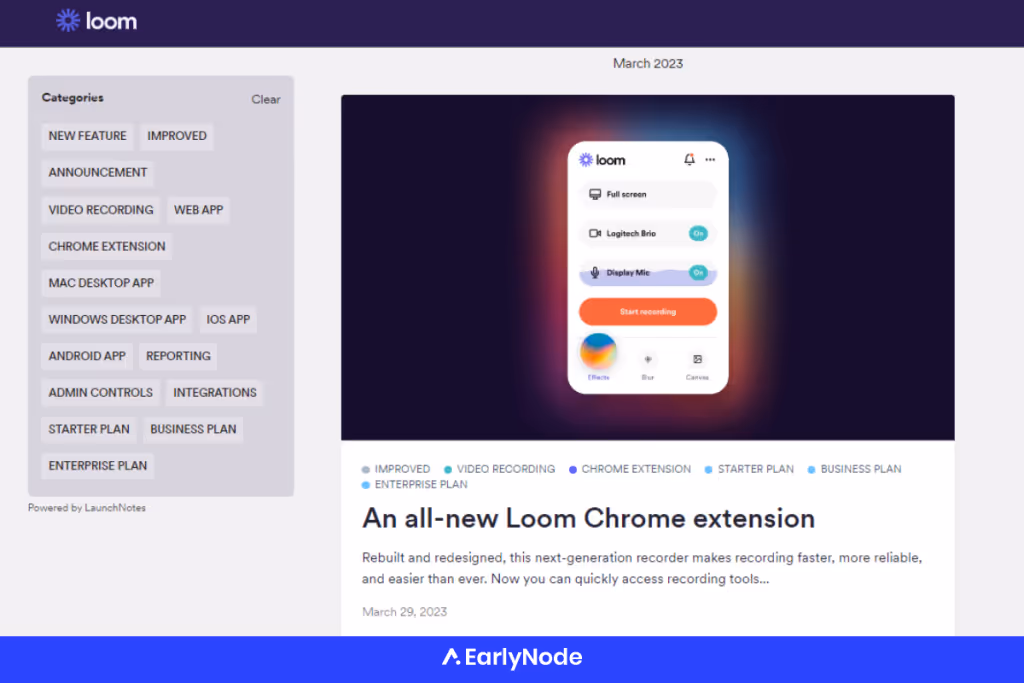
Task: Open the article 'An all-new Loom Chrome extension'
Action: tap(588, 518)
